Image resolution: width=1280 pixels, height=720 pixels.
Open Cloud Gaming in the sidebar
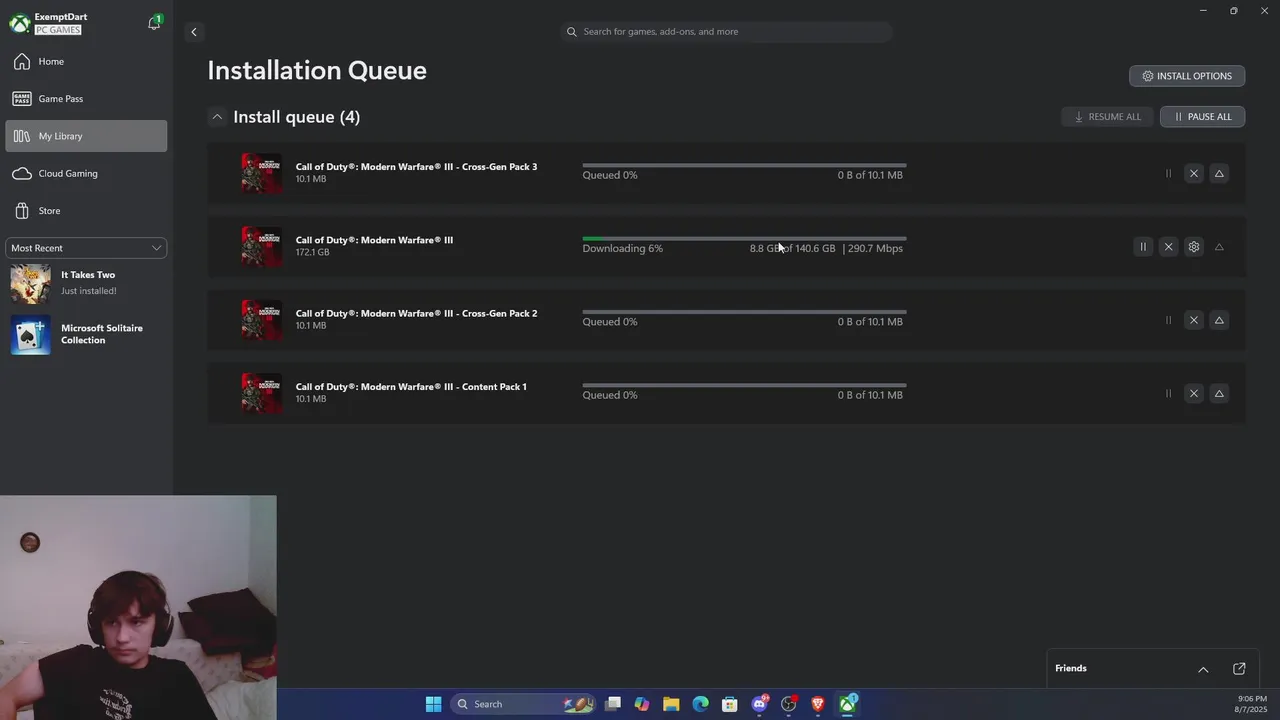[x=86, y=173]
